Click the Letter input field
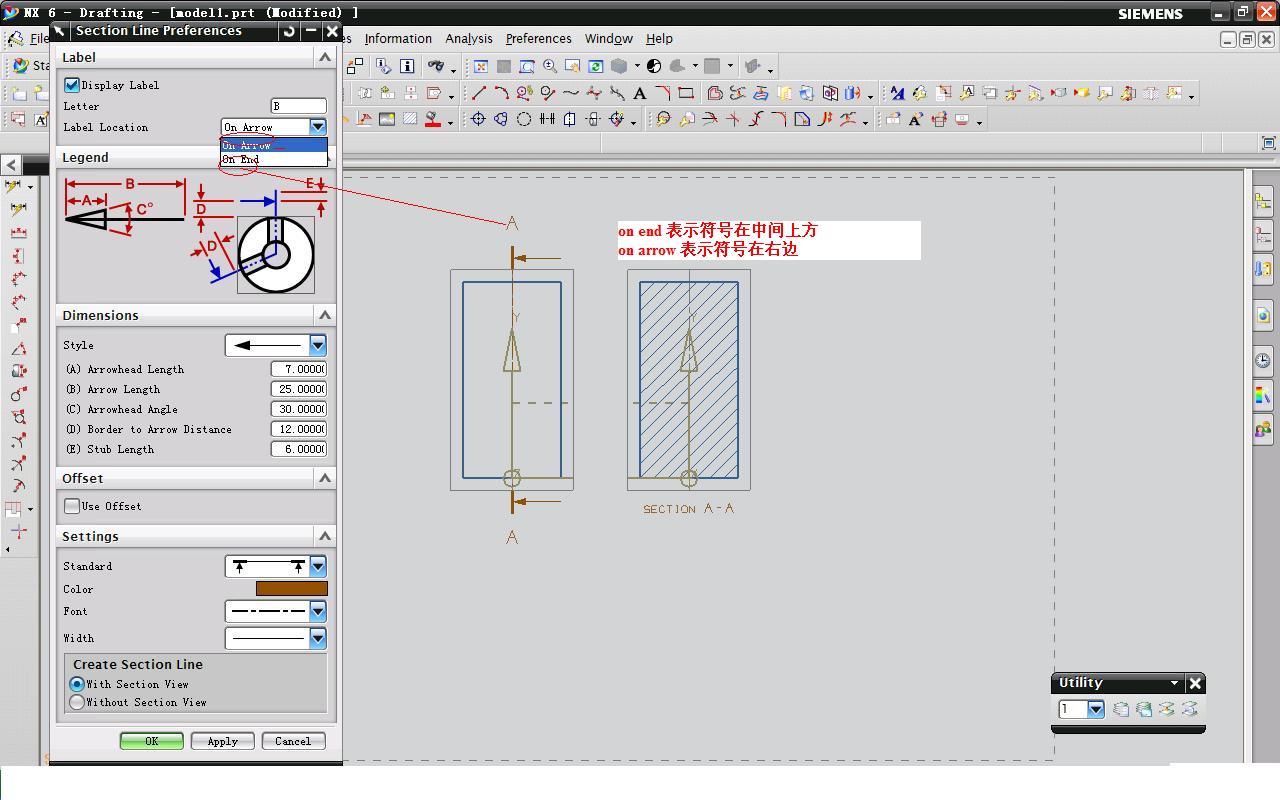The width and height of the screenshot is (1280, 800). pos(298,106)
